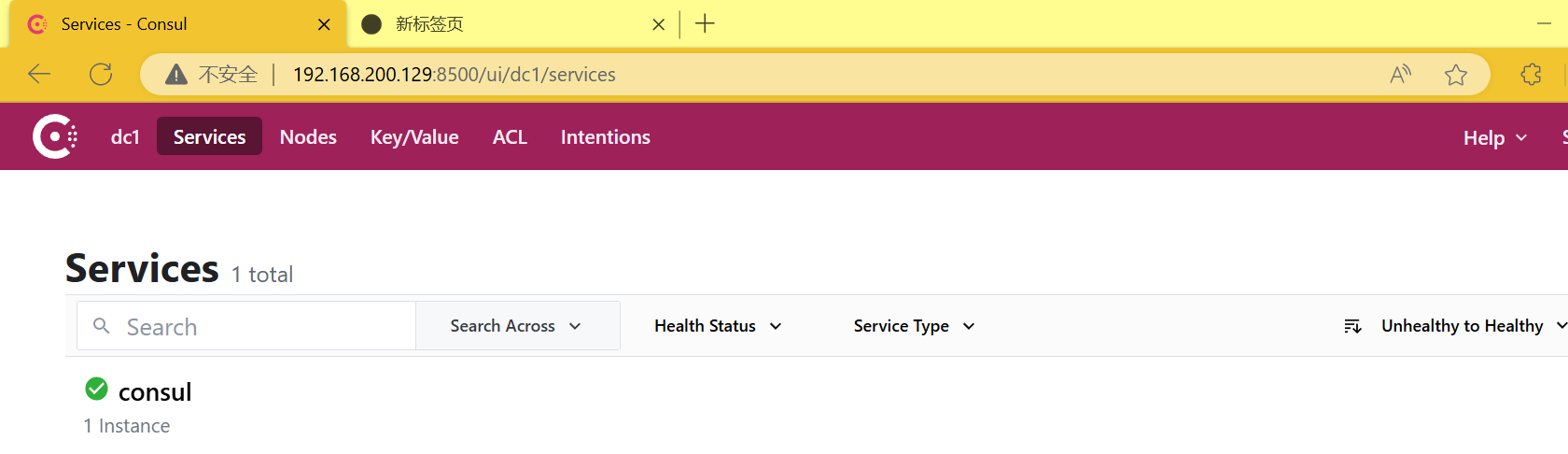The width and height of the screenshot is (1568, 454).
Task: Expand the Search Across dropdown
Action: (x=517, y=326)
